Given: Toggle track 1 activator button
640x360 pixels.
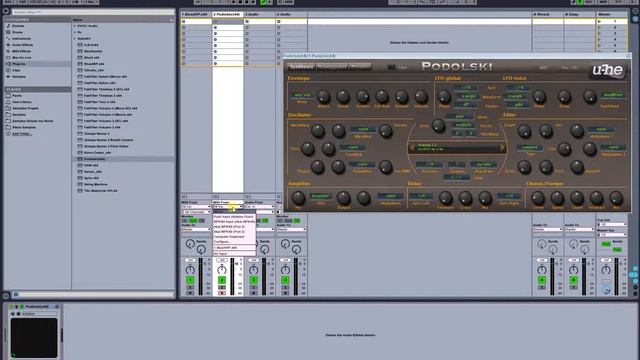Looking at the screenshot, I should click(190, 280).
